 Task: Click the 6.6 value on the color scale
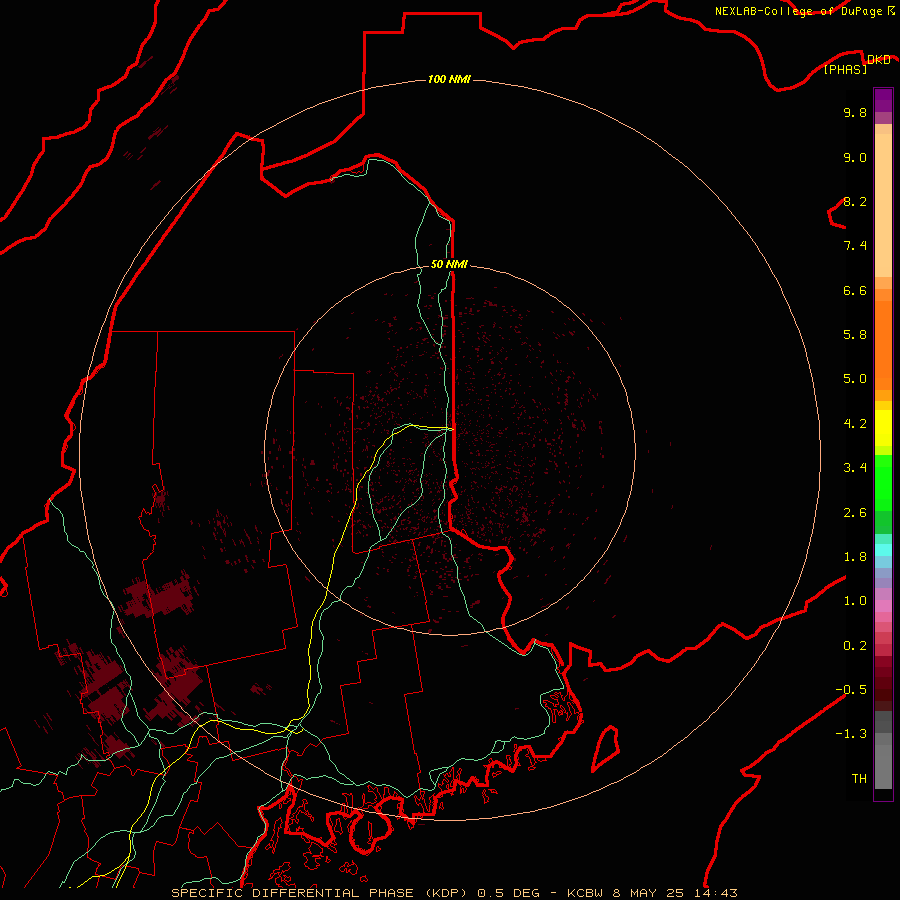855,290
